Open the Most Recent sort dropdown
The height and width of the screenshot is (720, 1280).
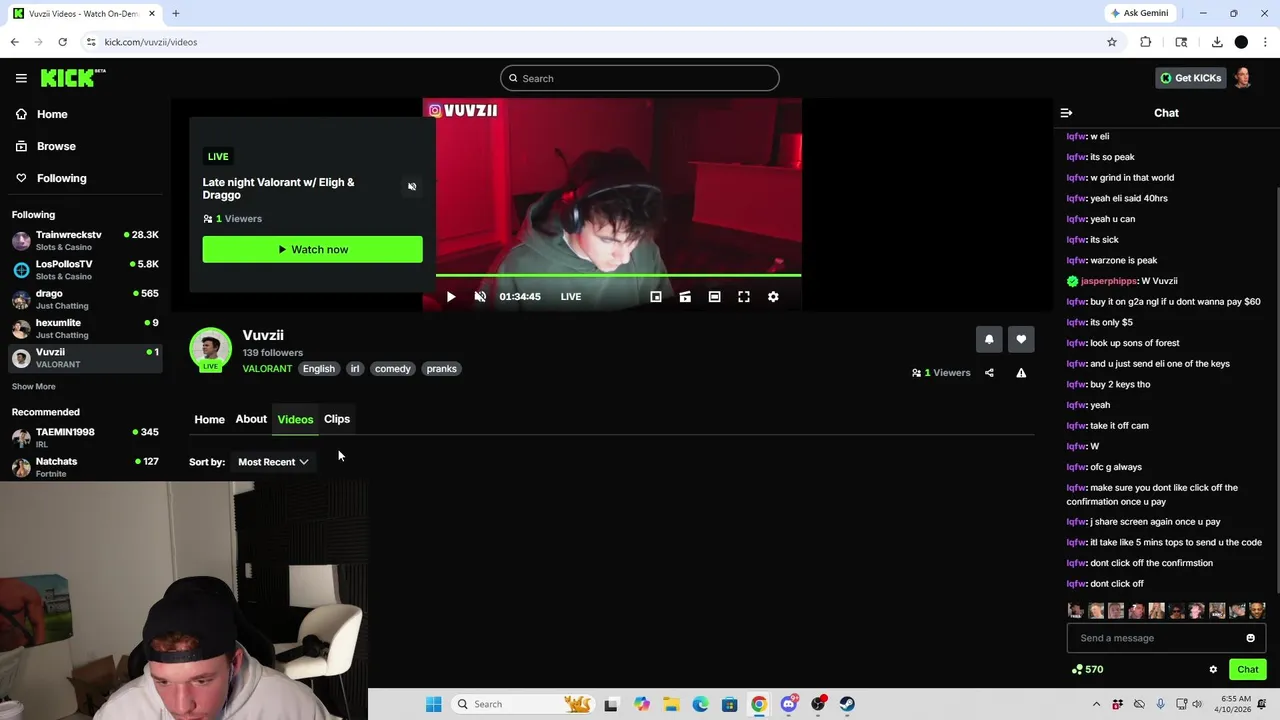pos(273,462)
